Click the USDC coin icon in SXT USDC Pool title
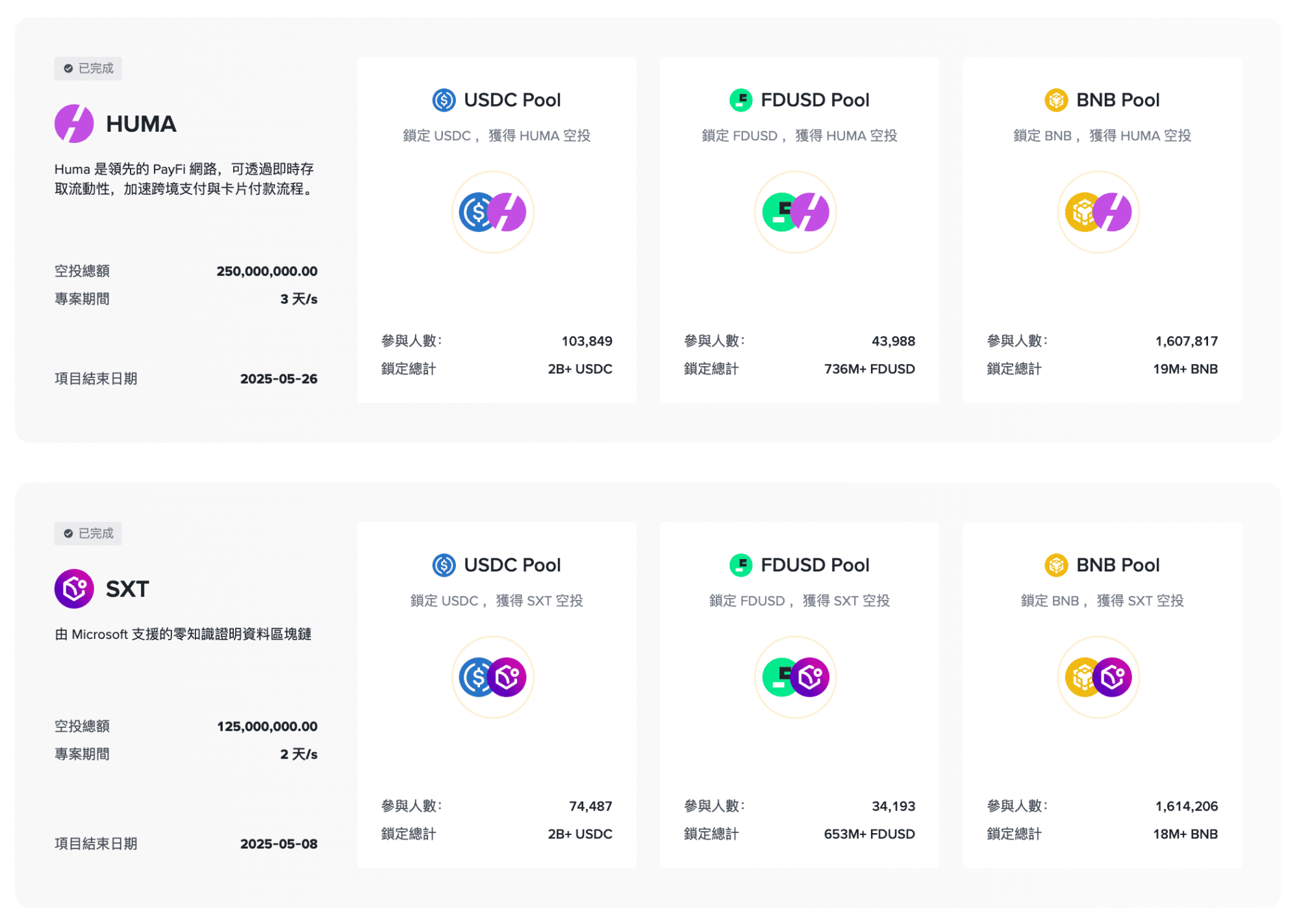The width and height of the screenshot is (1299, 924). coord(444,565)
